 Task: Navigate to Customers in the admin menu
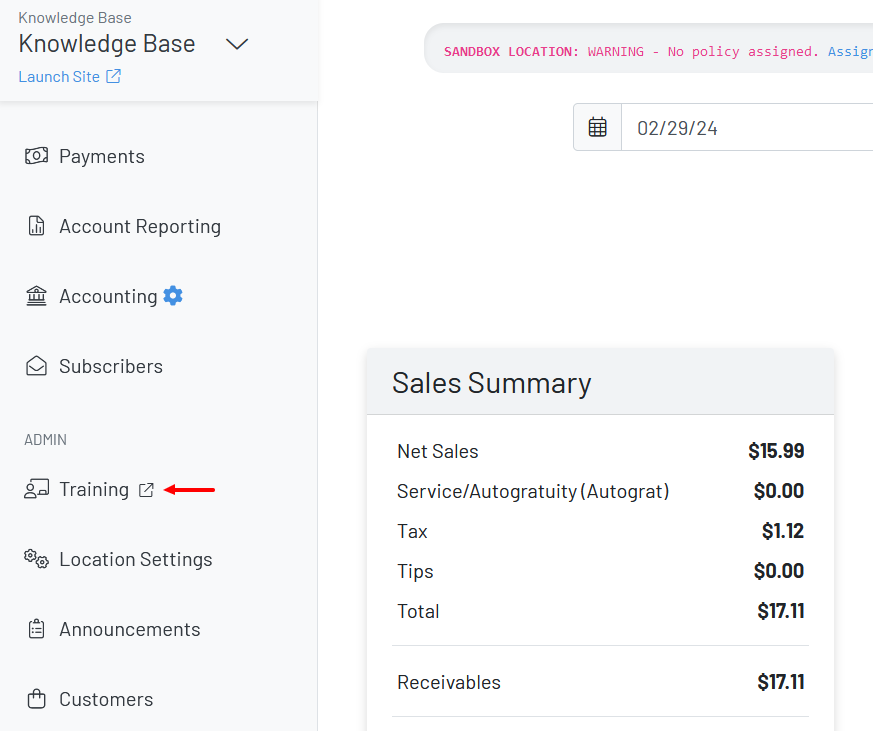(106, 699)
